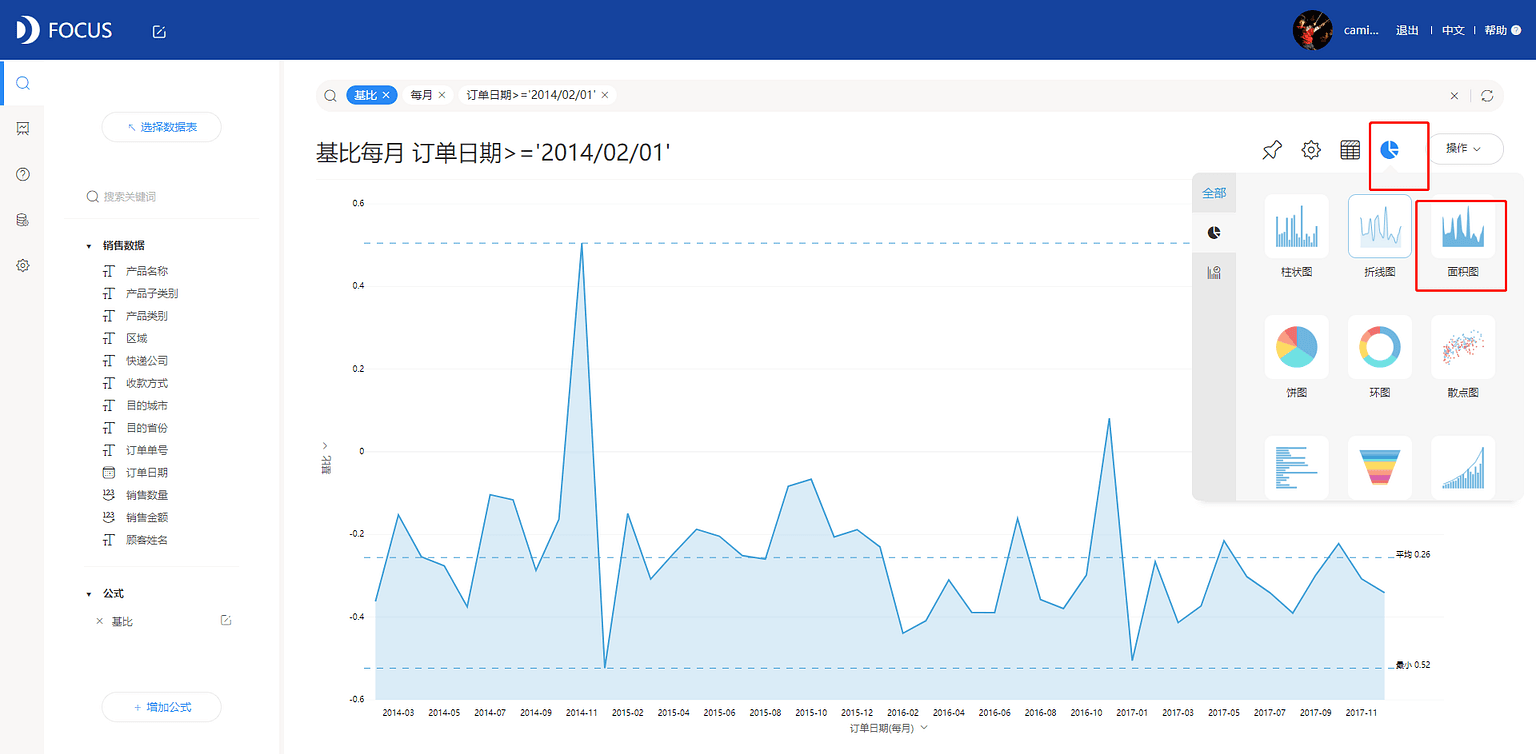Open the 操作 dropdown menu
Image resolution: width=1536 pixels, height=754 pixels.
[x=1464, y=148]
